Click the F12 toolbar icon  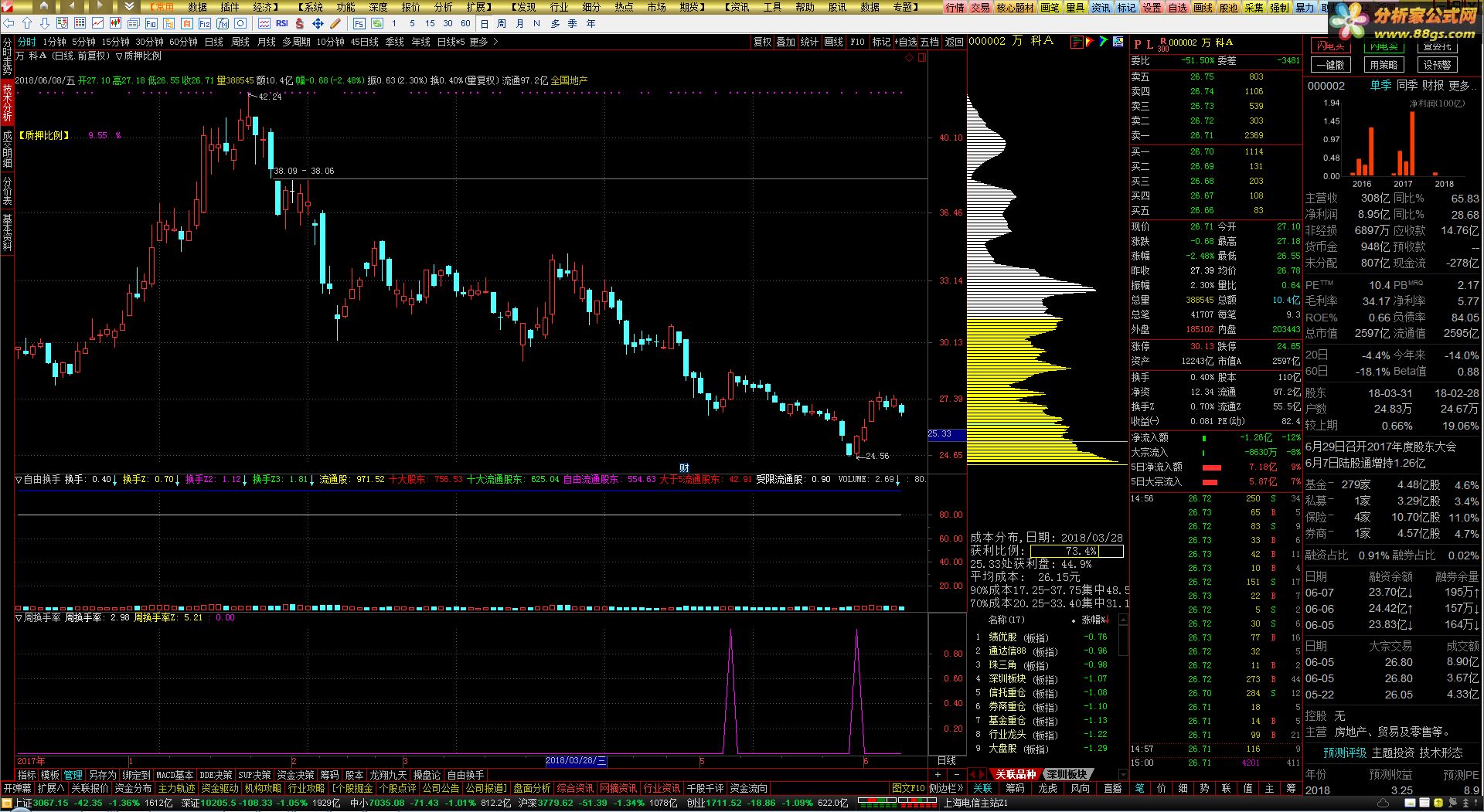204,23
